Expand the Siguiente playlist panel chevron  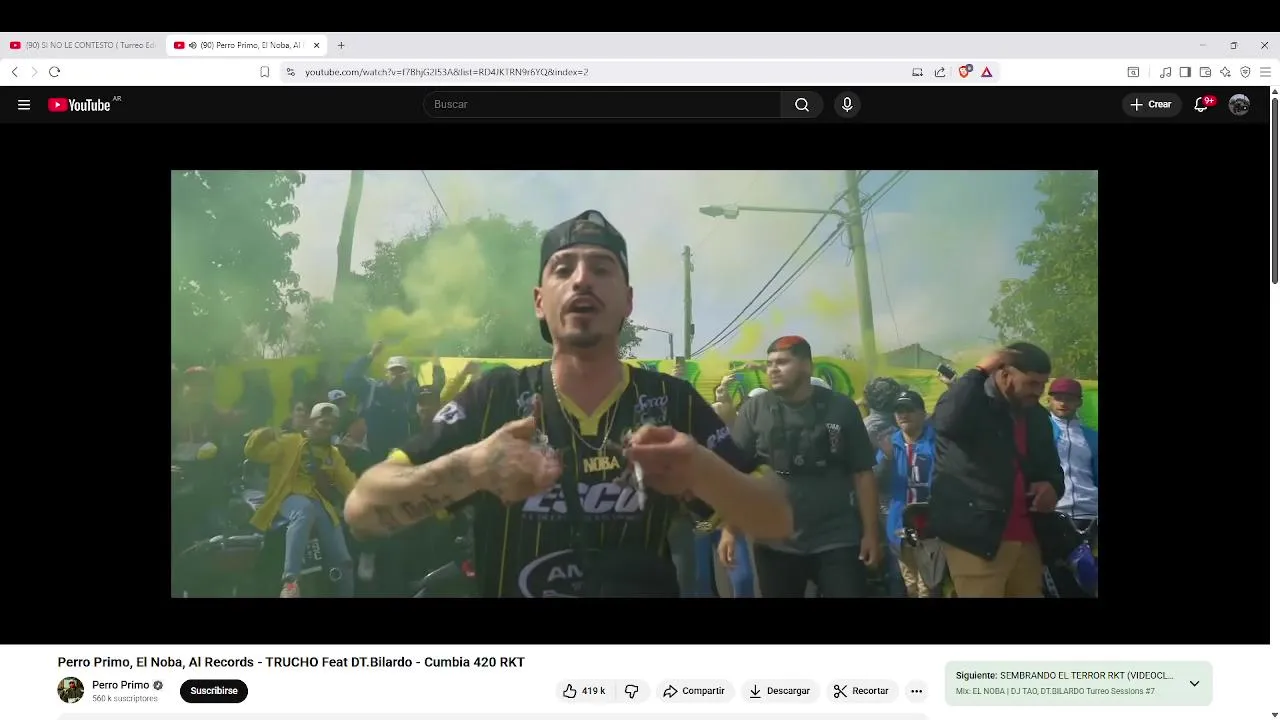(x=1194, y=684)
